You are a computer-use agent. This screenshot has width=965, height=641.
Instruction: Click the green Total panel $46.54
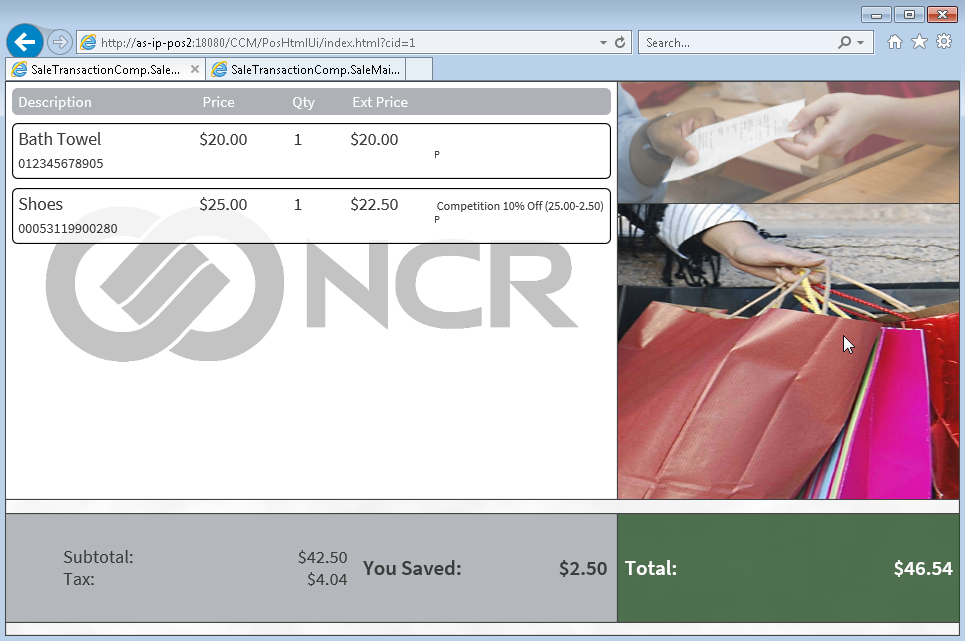(788, 568)
